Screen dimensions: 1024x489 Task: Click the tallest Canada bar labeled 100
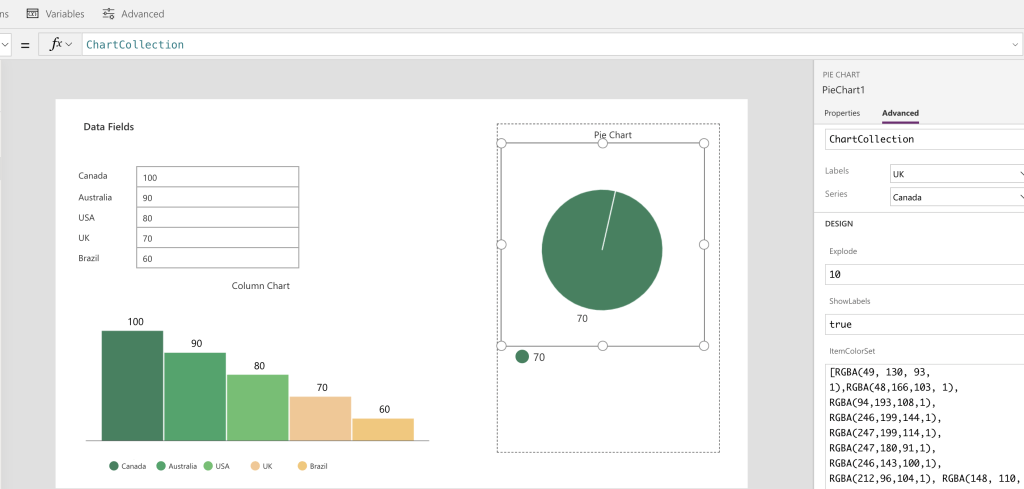[132, 385]
